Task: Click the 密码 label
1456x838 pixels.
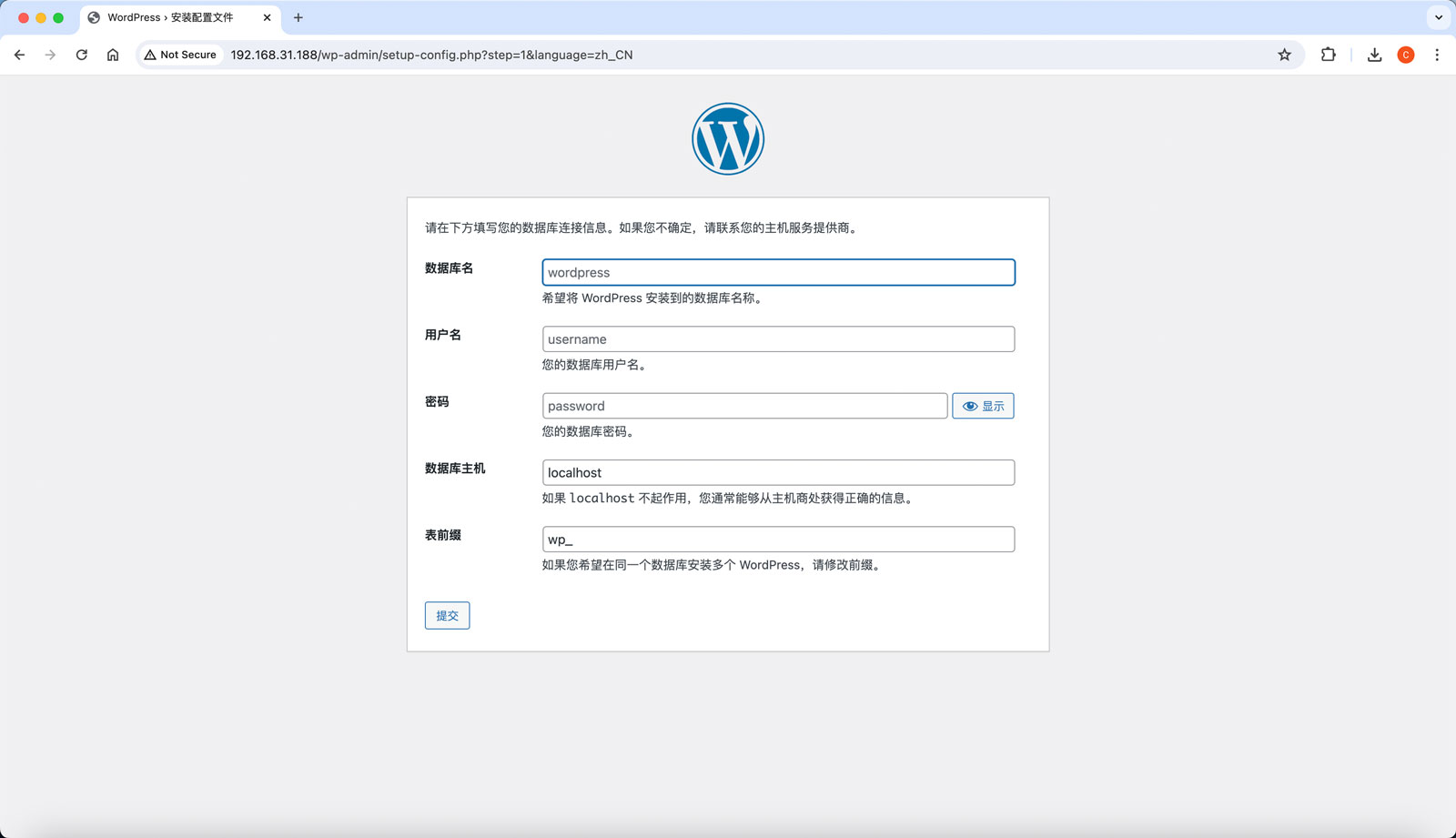Action: click(x=437, y=401)
